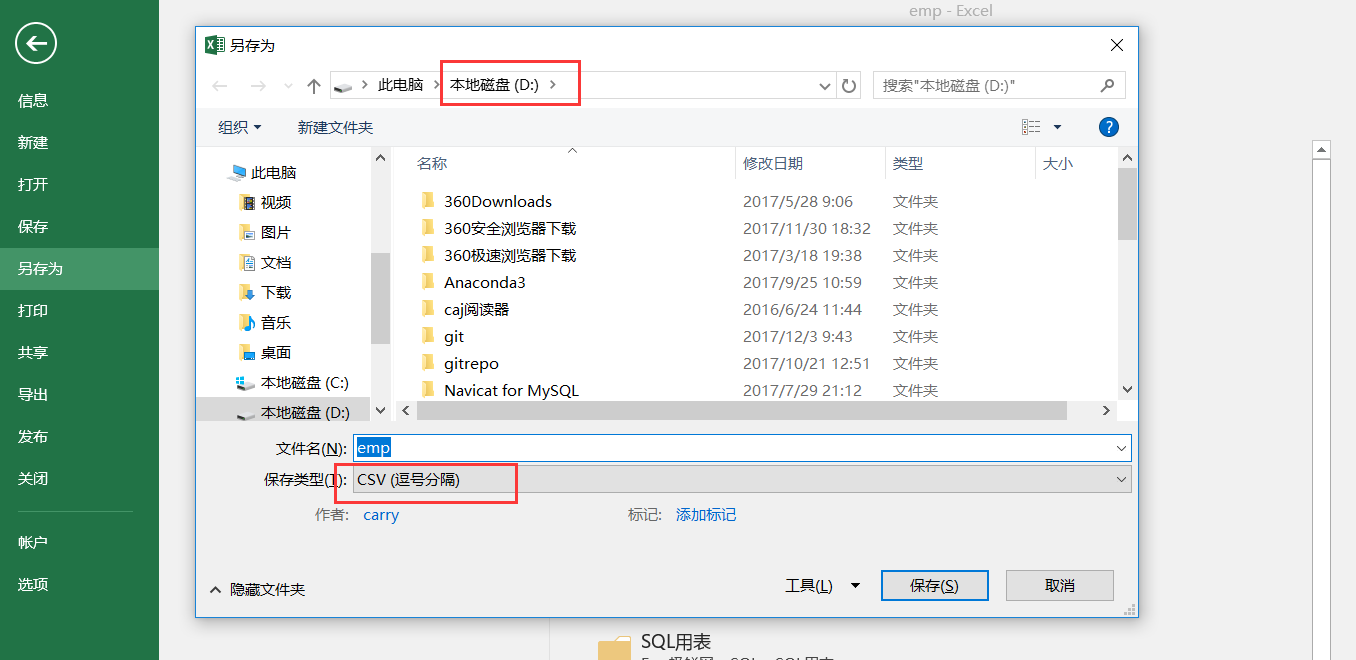Open the Anaconda3 folder icon
The image size is (1356, 660).
[428, 283]
